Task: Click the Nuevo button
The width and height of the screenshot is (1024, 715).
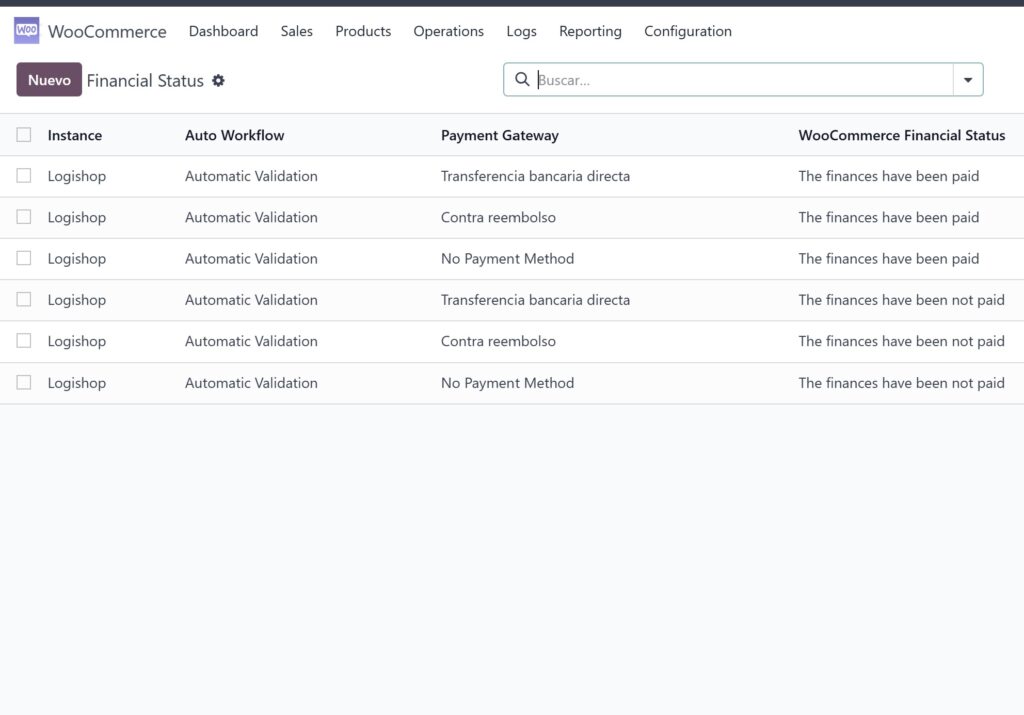Action: click(x=49, y=79)
